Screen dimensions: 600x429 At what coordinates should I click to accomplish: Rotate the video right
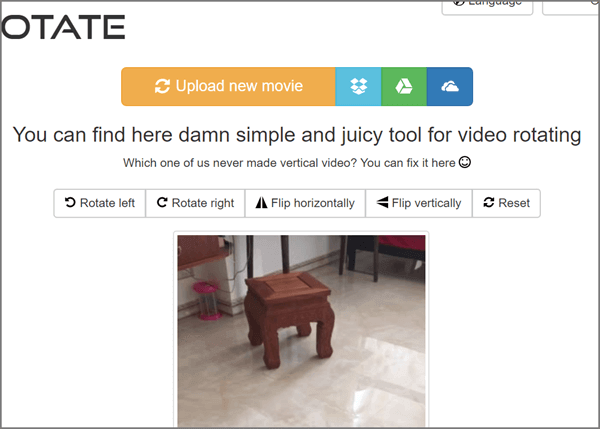(195, 203)
